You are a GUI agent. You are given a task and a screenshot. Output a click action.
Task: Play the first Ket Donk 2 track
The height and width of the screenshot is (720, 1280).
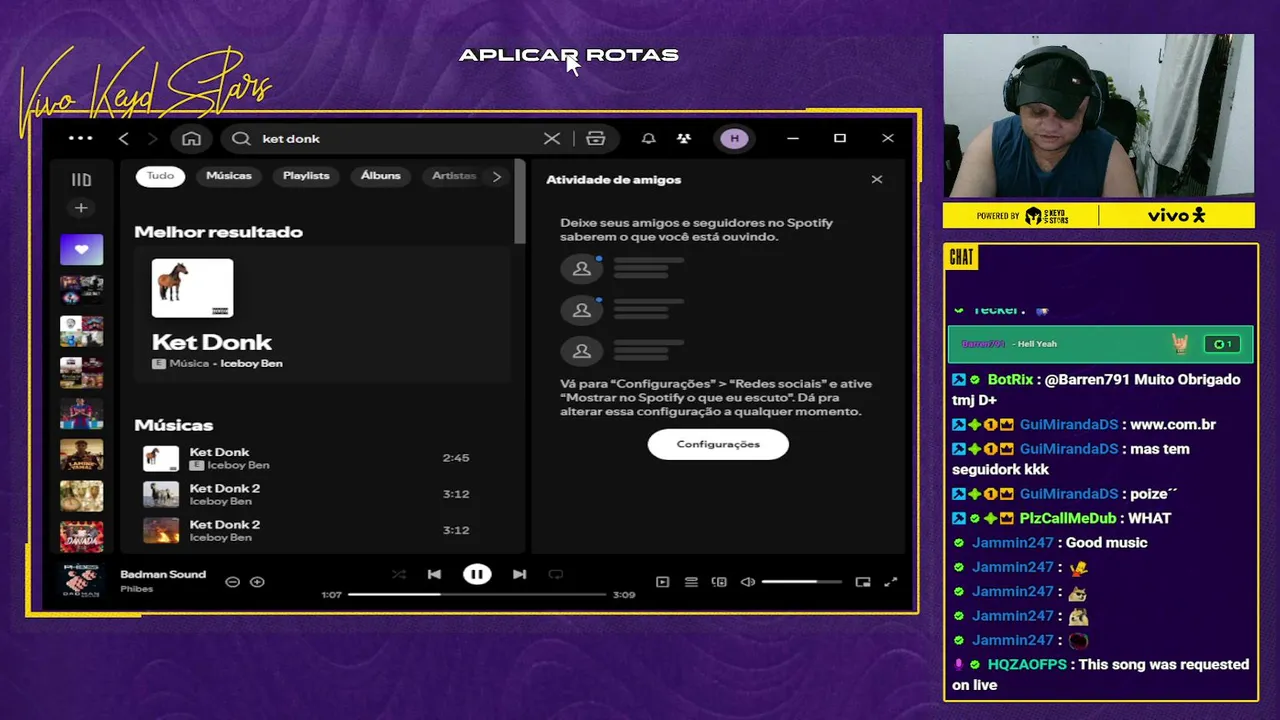coord(320,494)
